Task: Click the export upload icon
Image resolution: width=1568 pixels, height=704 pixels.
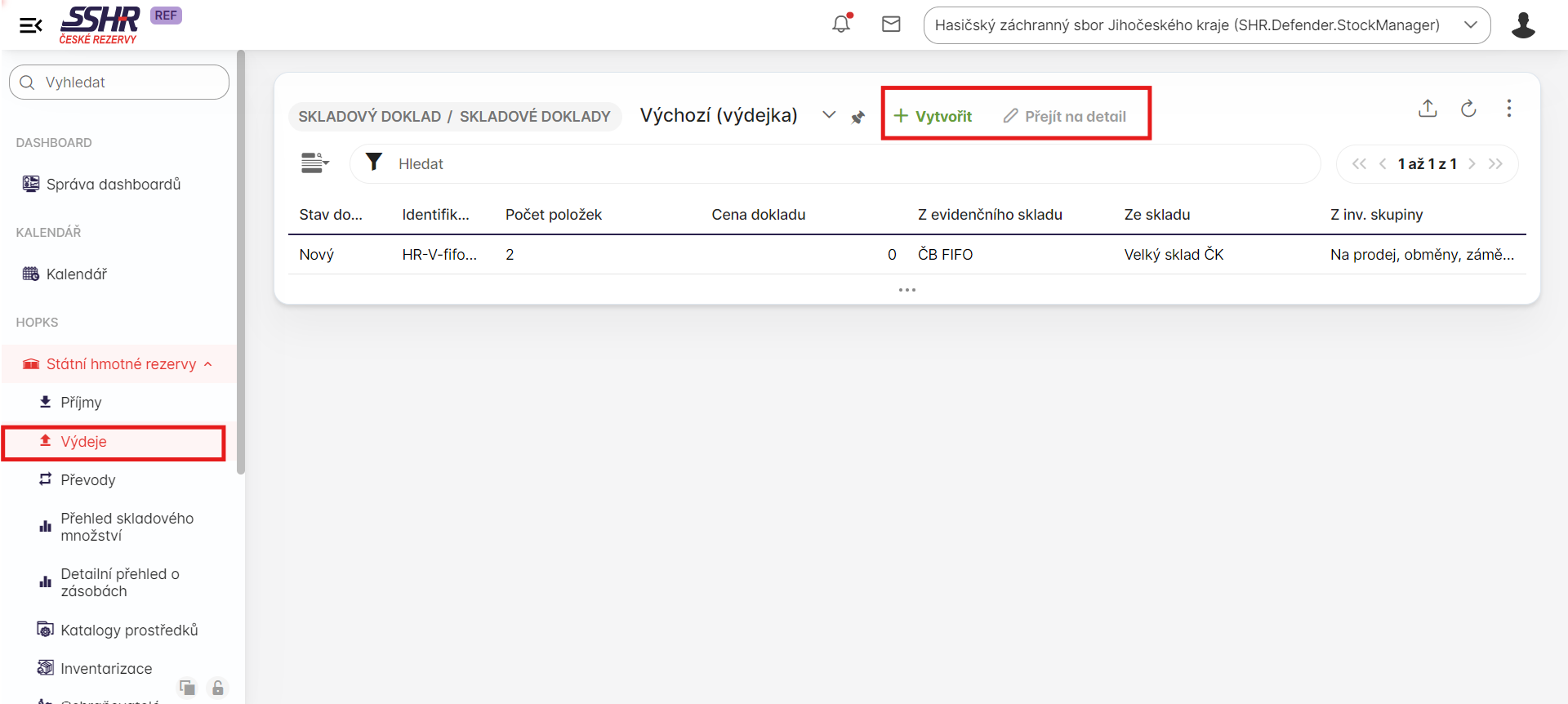Action: pos(1428,109)
